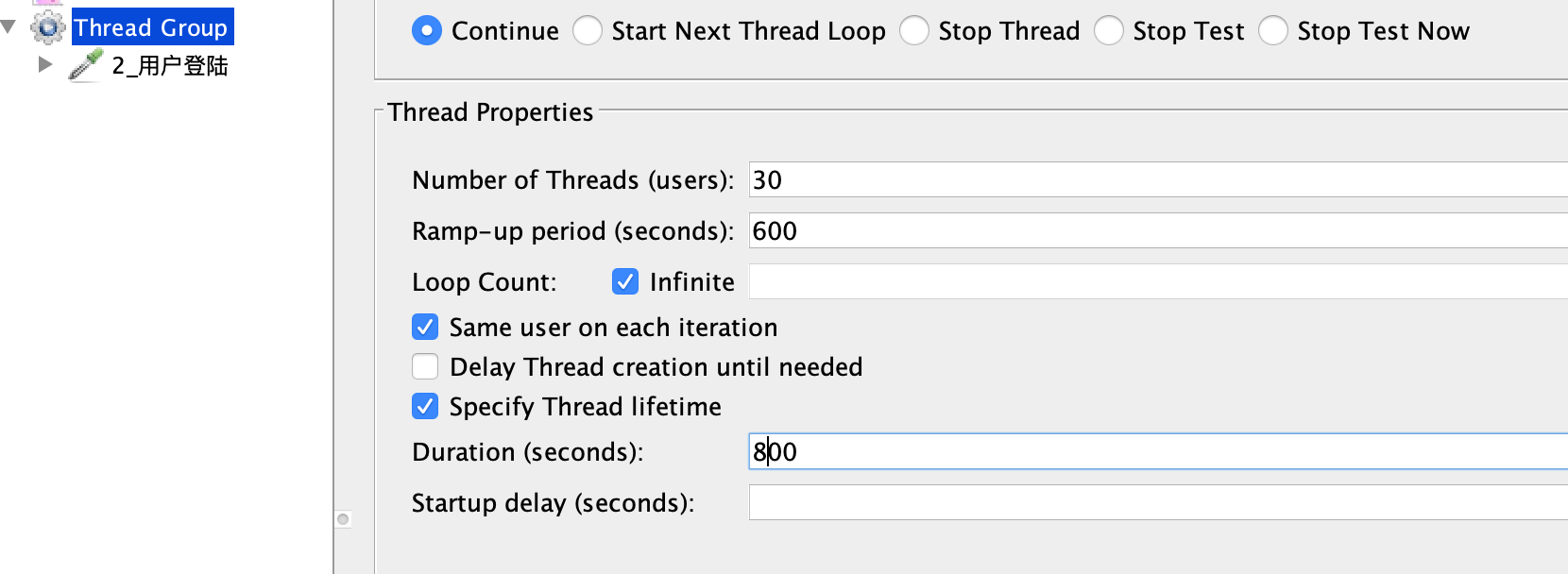Screen dimensions: 1568x574
Task: Click the Number of Threads input field
Action: [1157, 179]
